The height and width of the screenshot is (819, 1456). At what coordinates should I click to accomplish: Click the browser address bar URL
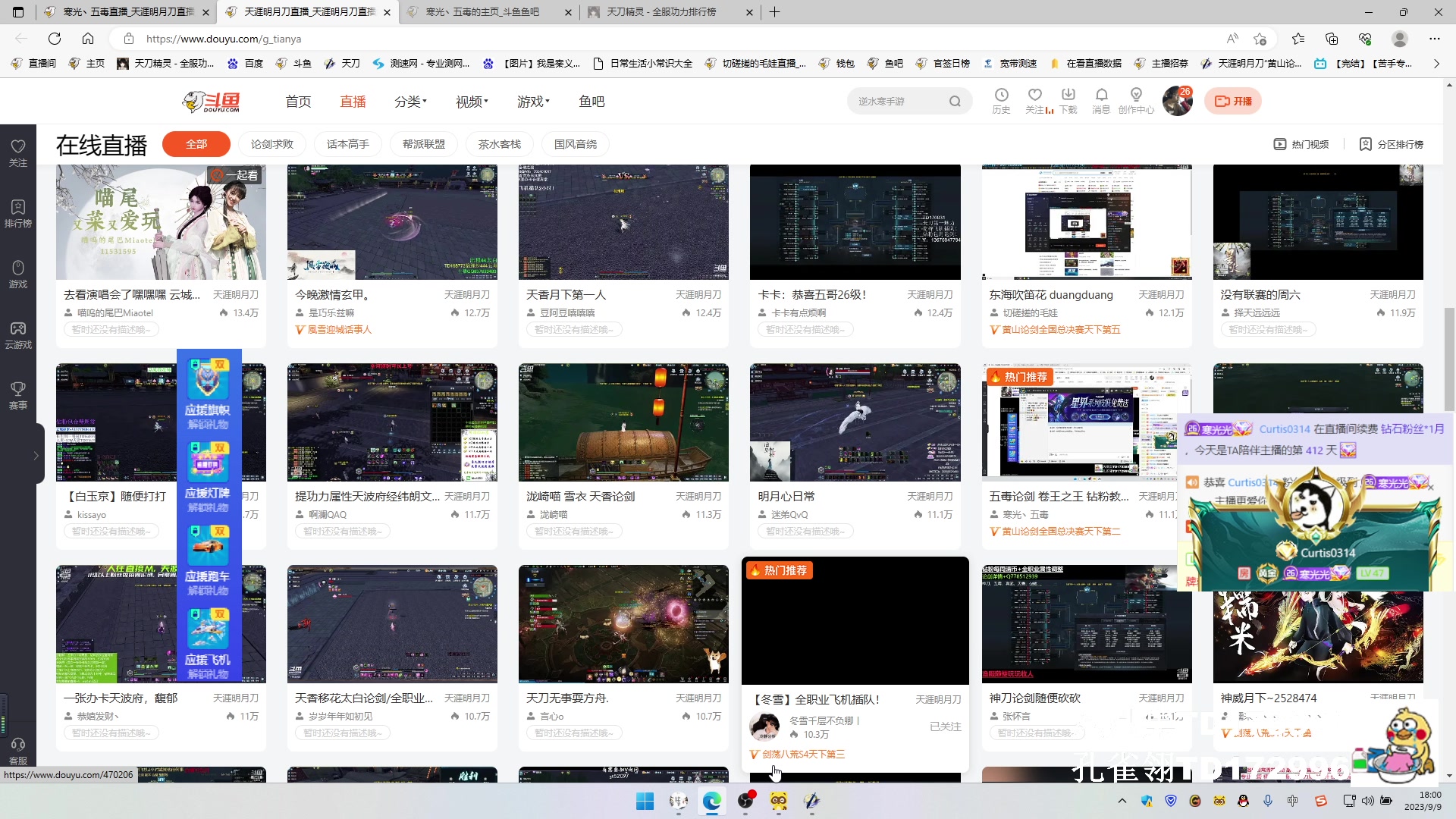pyautogui.click(x=224, y=39)
